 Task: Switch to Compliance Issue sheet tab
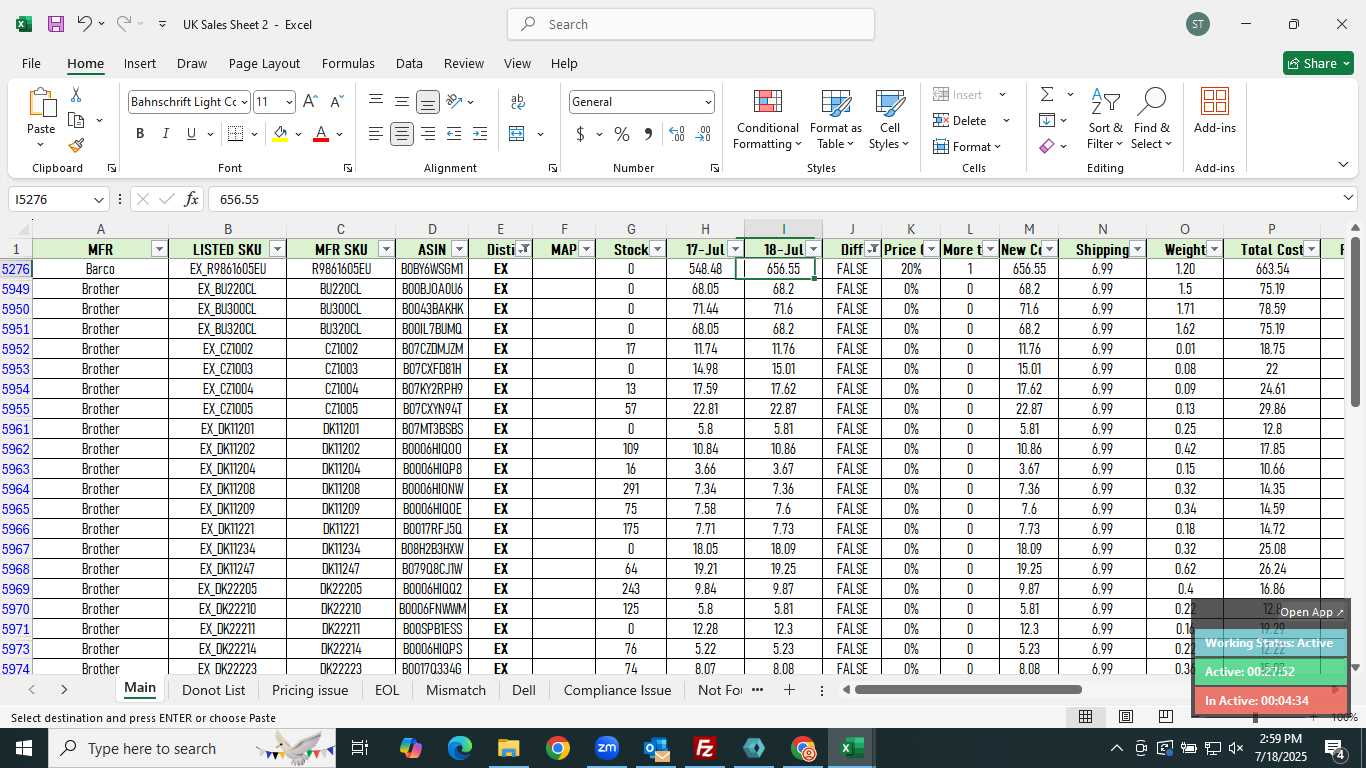[617, 690]
